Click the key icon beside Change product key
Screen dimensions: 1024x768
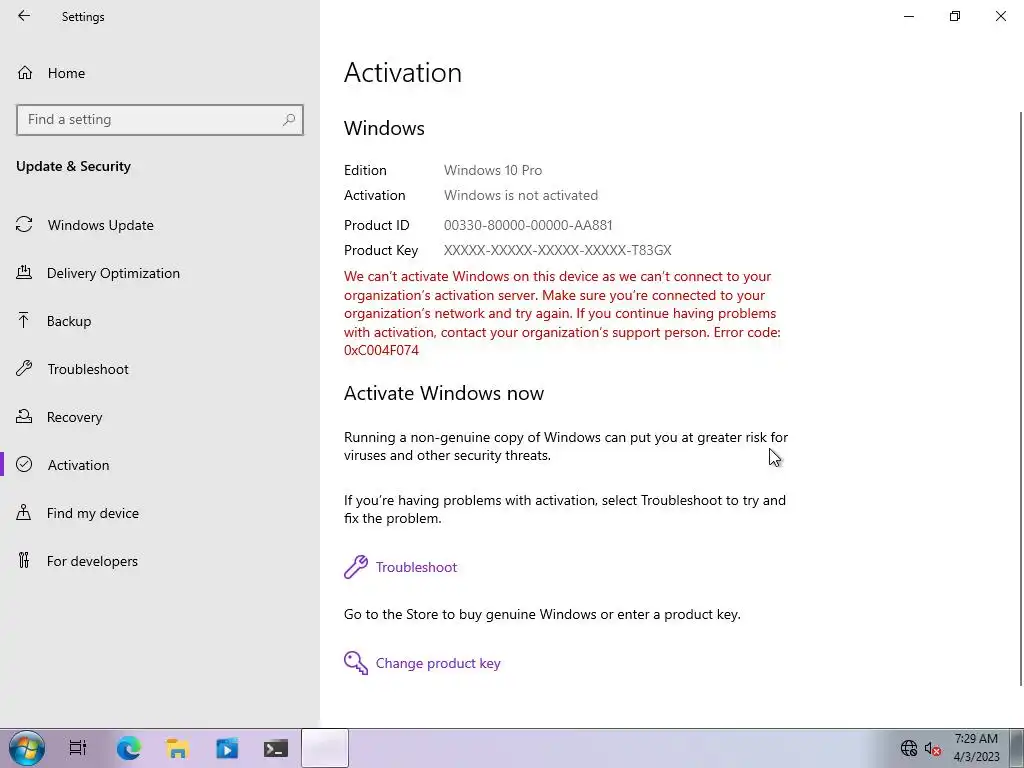coord(356,663)
